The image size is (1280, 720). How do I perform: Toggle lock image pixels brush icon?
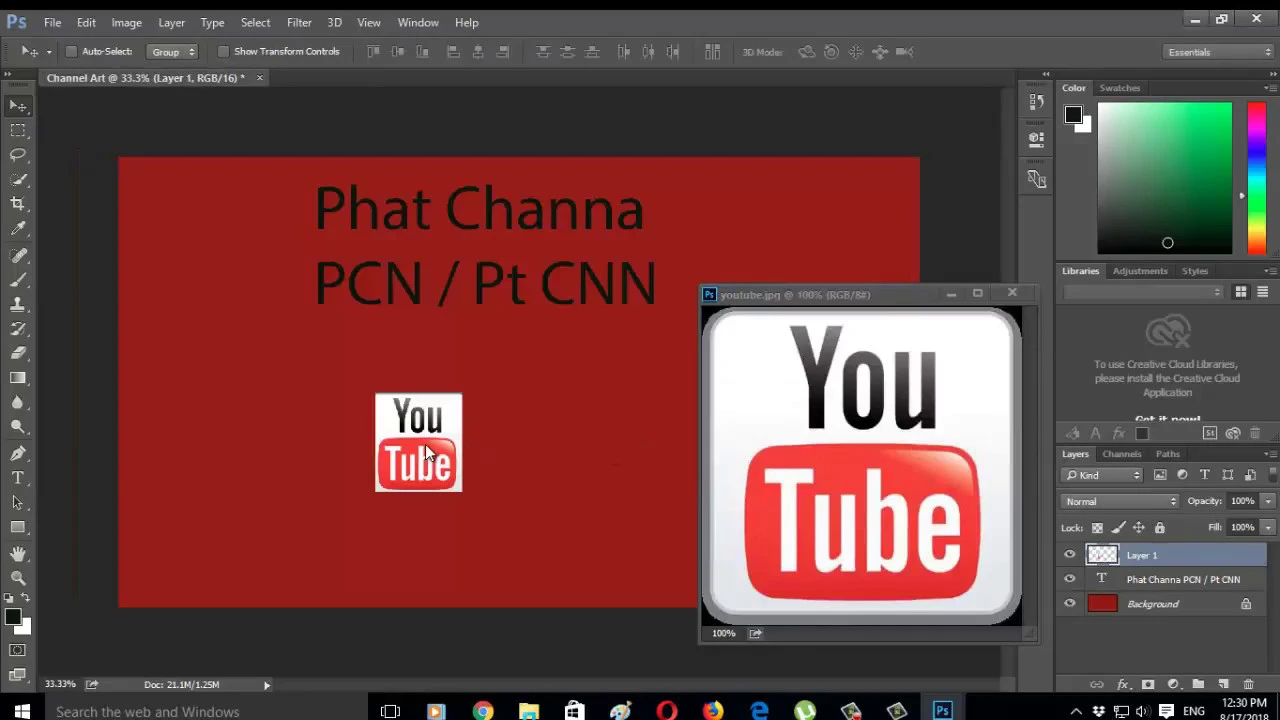click(x=1118, y=528)
